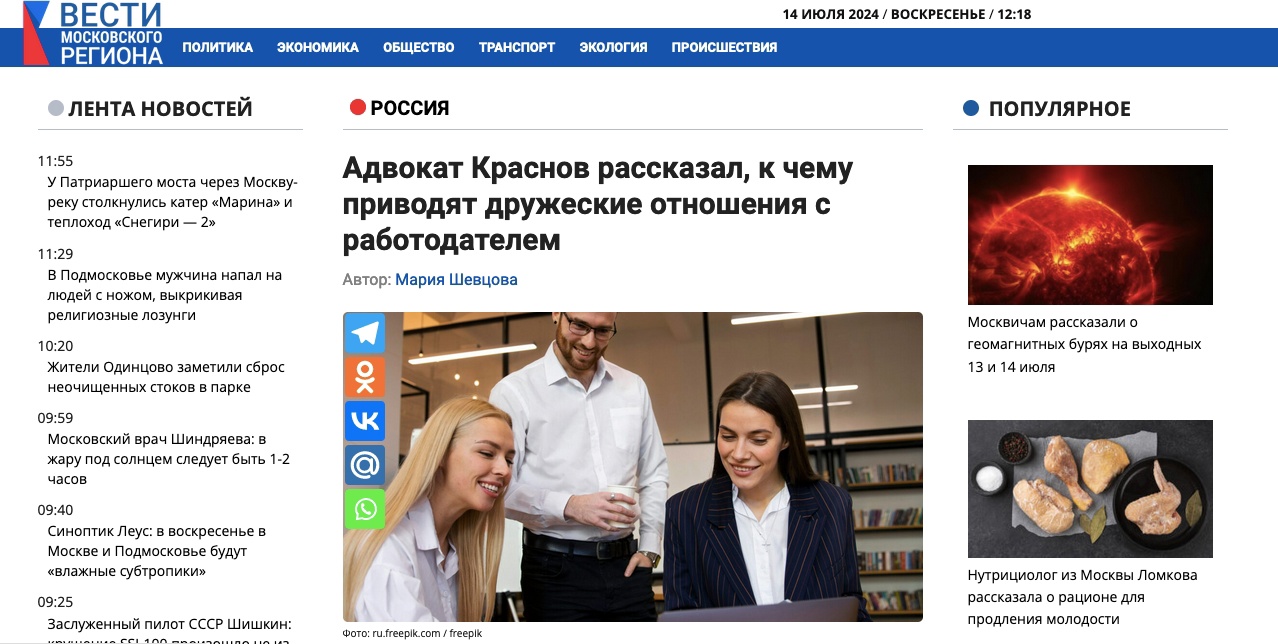Share the article on Odnoklassniki
The width and height of the screenshot is (1278, 644).
tap(365, 377)
